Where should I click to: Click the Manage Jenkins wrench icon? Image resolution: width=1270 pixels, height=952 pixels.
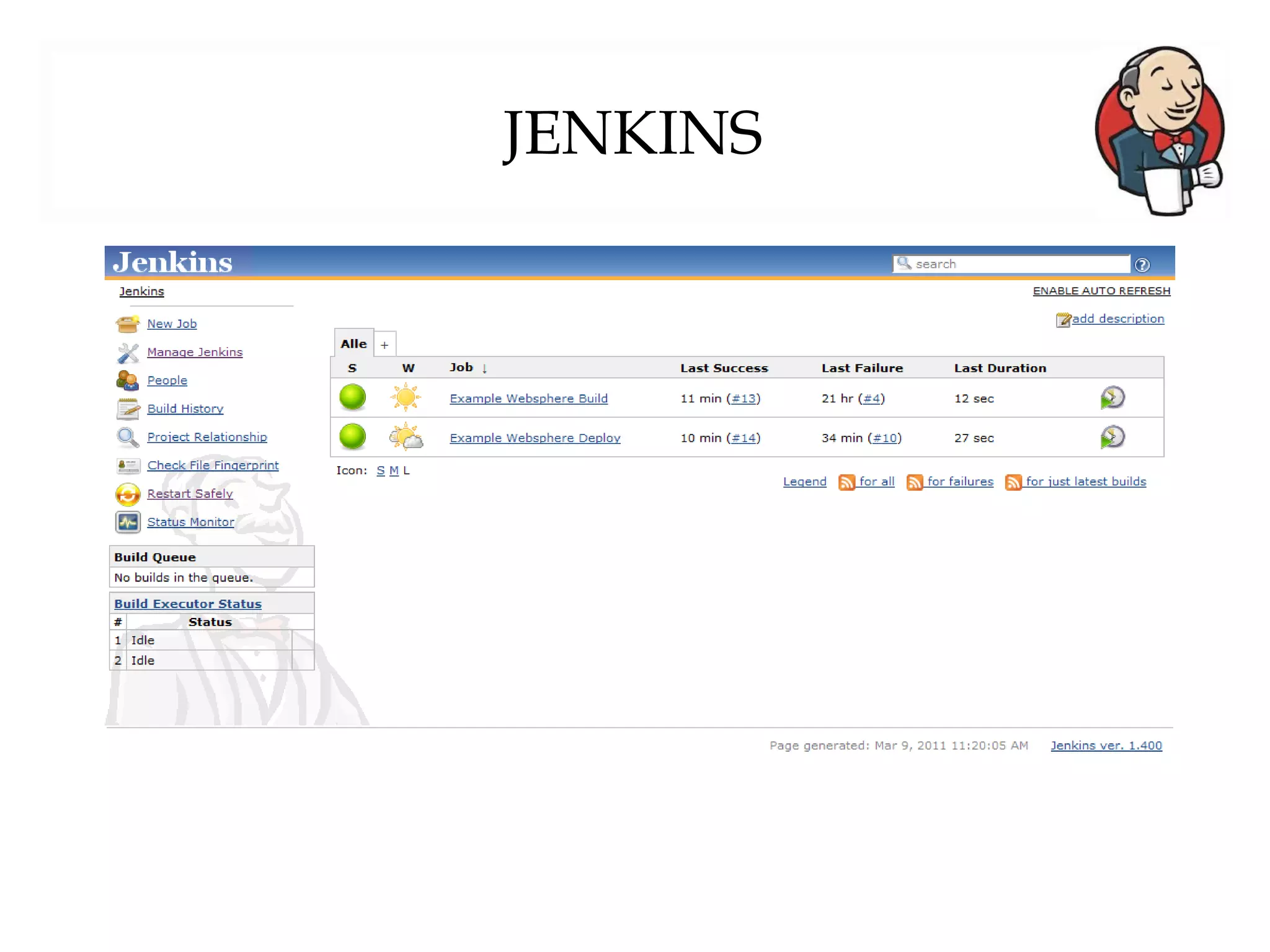pyautogui.click(x=128, y=352)
